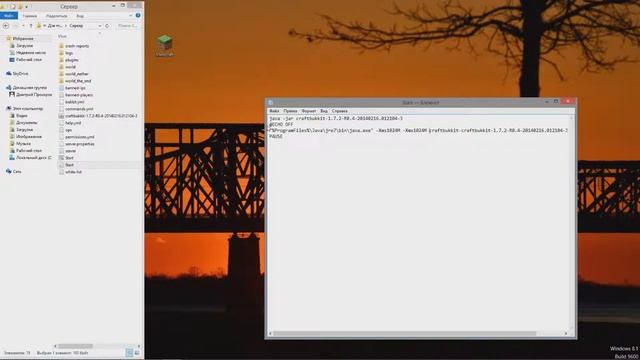Click the Explorer search field
Image resolution: width=640 pixels, height=360 pixels.
point(128,26)
